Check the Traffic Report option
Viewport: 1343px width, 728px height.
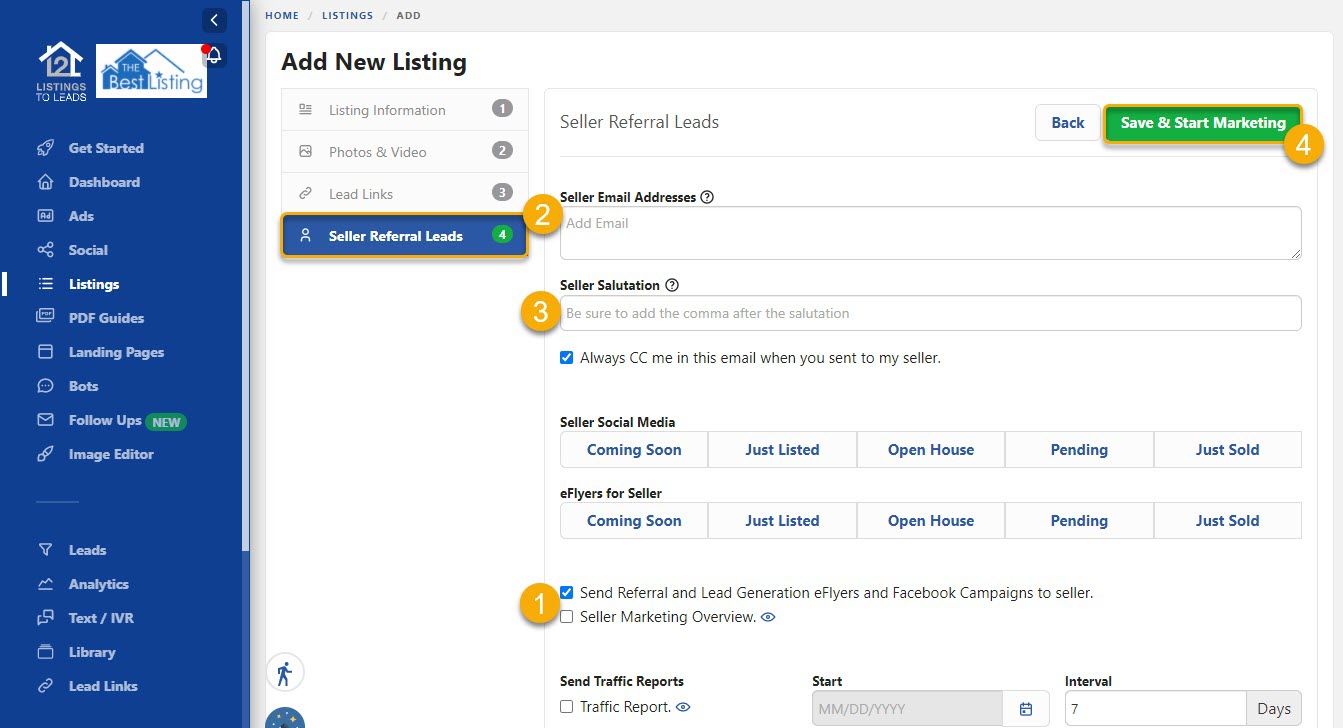(x=567, y=706)
